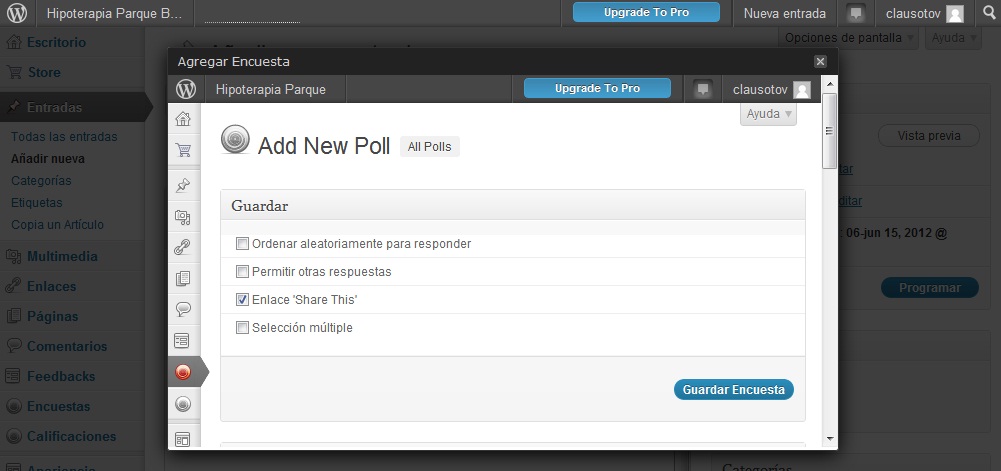1001x471 pixels.
Task: Open the links chain icon in dialog sidebar
Action: [183, 247]
